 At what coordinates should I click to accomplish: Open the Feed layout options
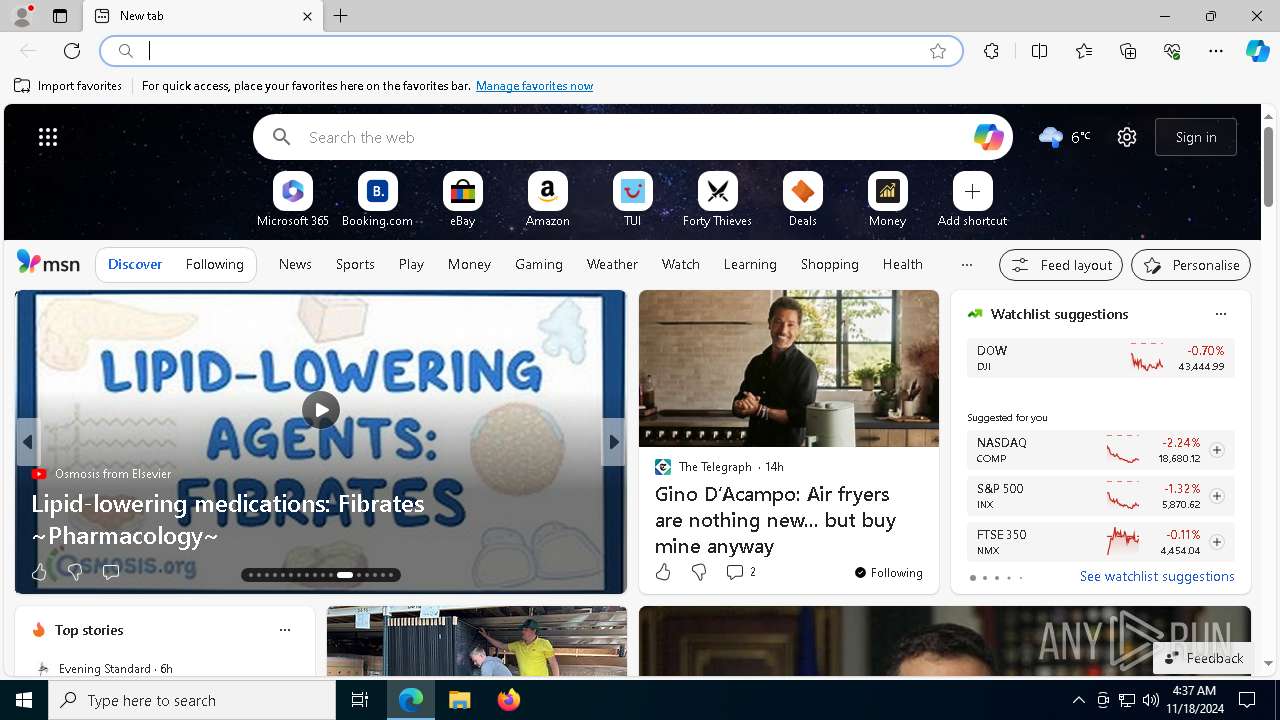(x=1061, y=265)
